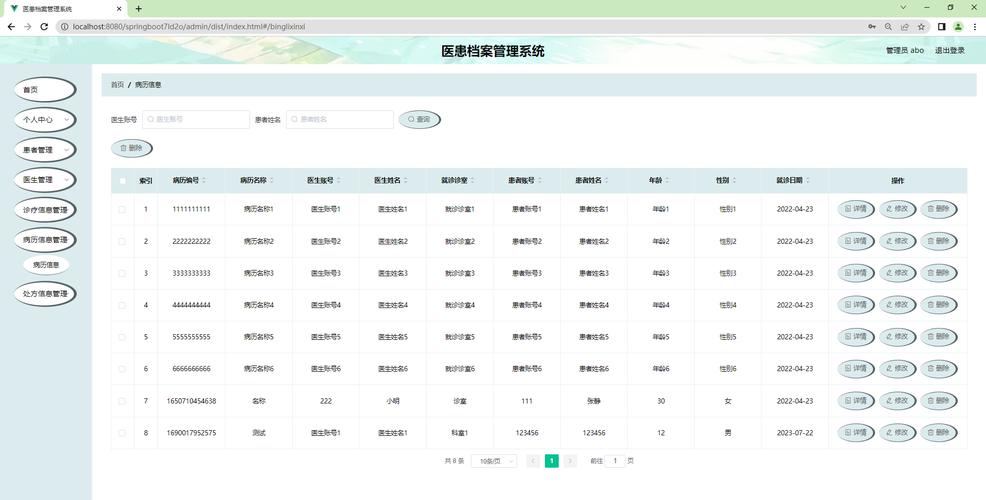The width and height of the screenshot is (986, 500).
Task: Click the zoom magnifier icon in address bar
Action: click(889, 26)
